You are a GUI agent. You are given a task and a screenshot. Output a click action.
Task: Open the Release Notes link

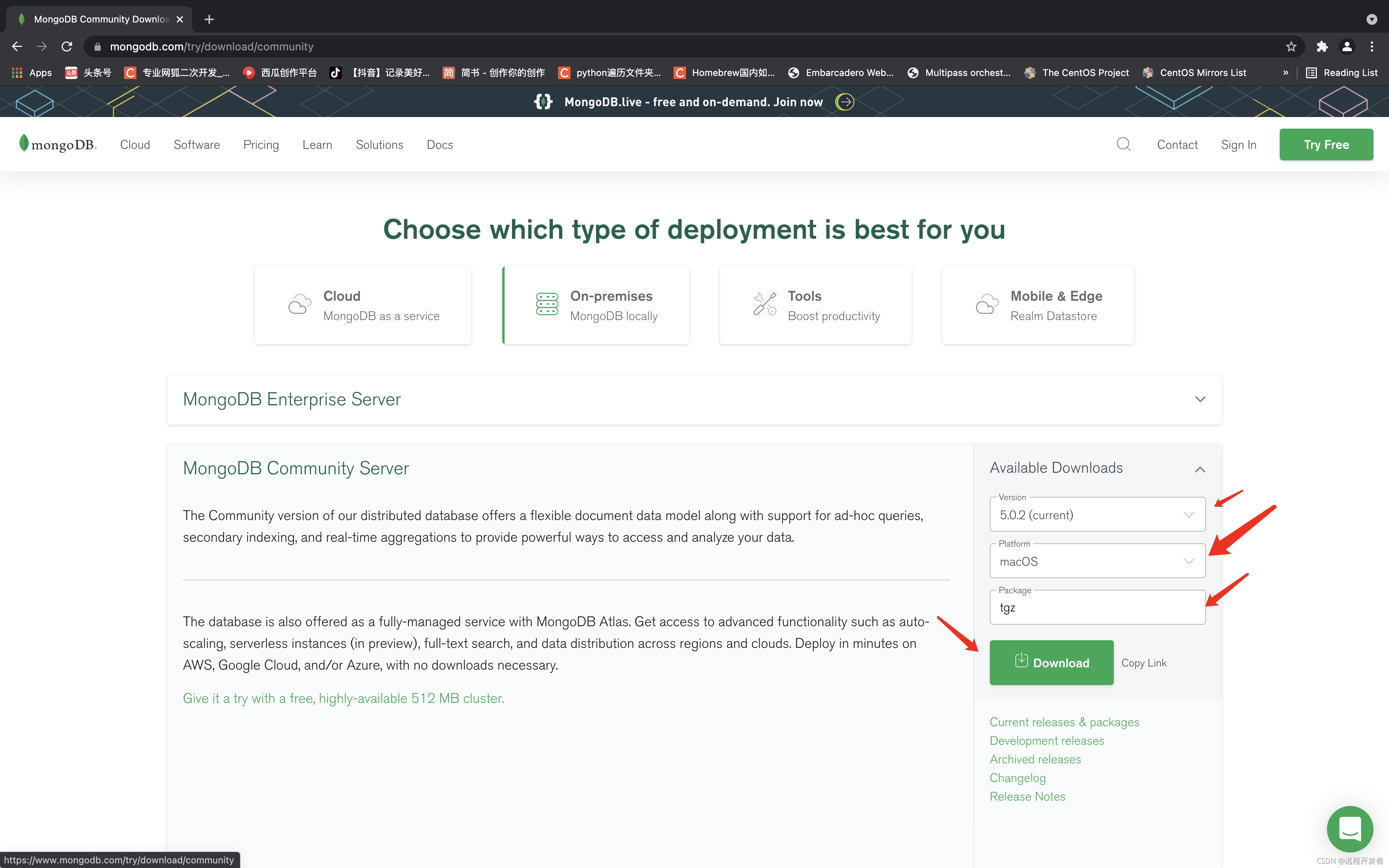point(1027,796)
